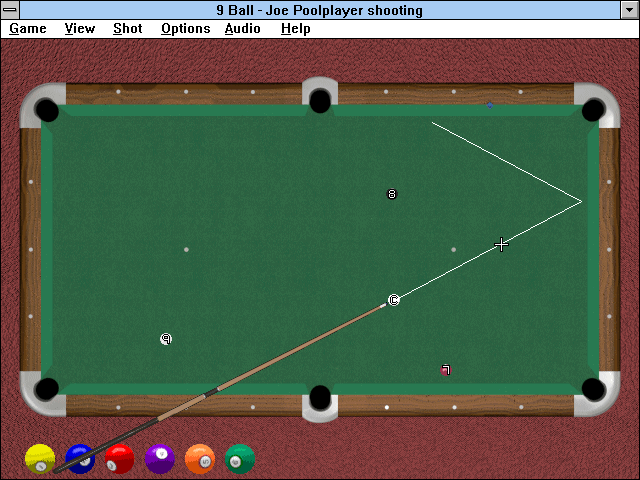Click the bottom-right corner pocket

(x=593, y=389)
